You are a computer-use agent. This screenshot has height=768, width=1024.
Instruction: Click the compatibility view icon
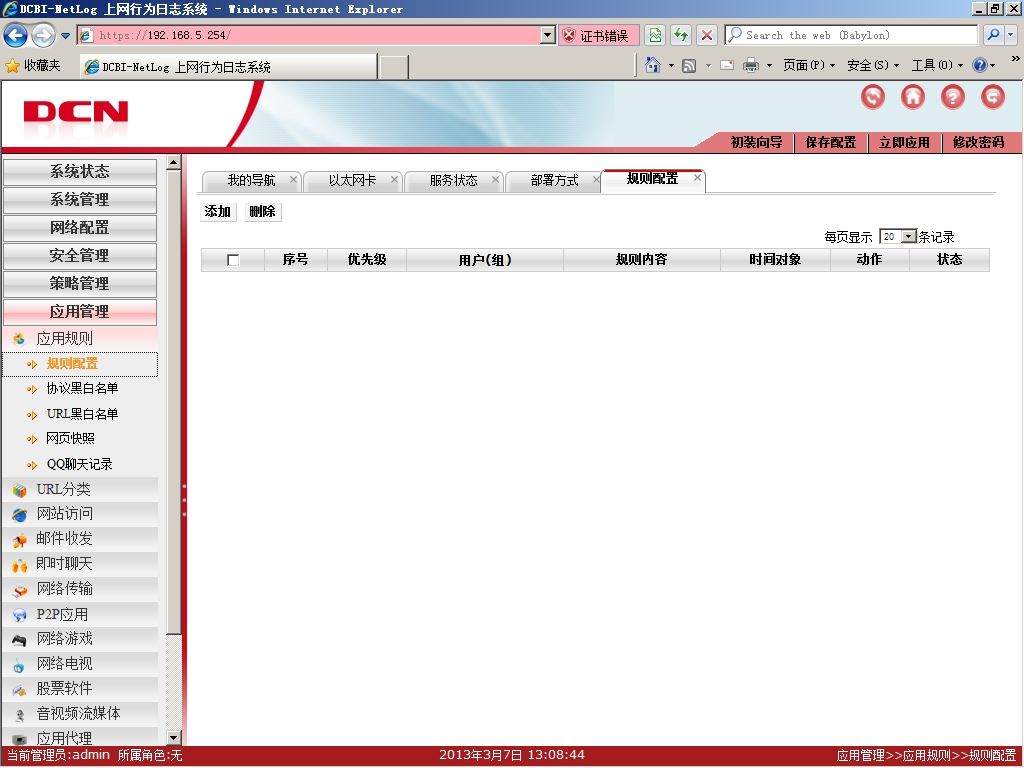tap(655, 35)
